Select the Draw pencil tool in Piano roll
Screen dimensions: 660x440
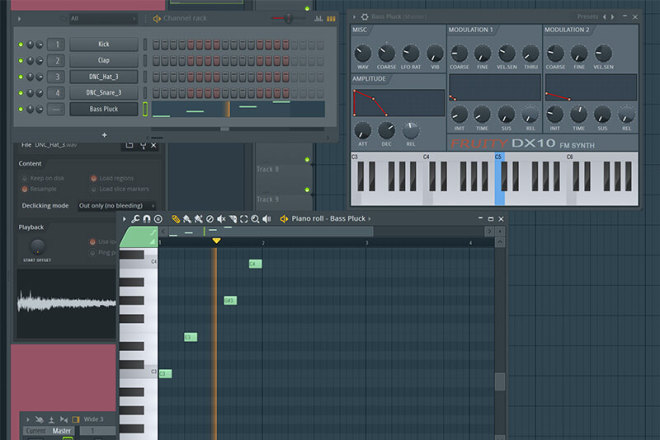coord(176,219)
